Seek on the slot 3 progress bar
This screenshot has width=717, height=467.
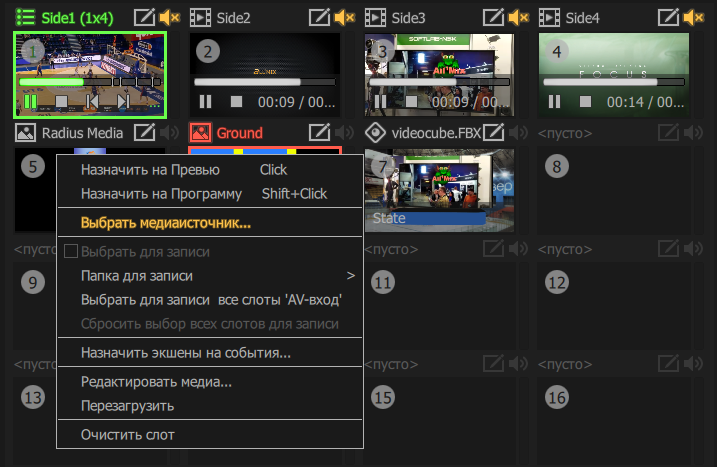(x=439, y=82)
